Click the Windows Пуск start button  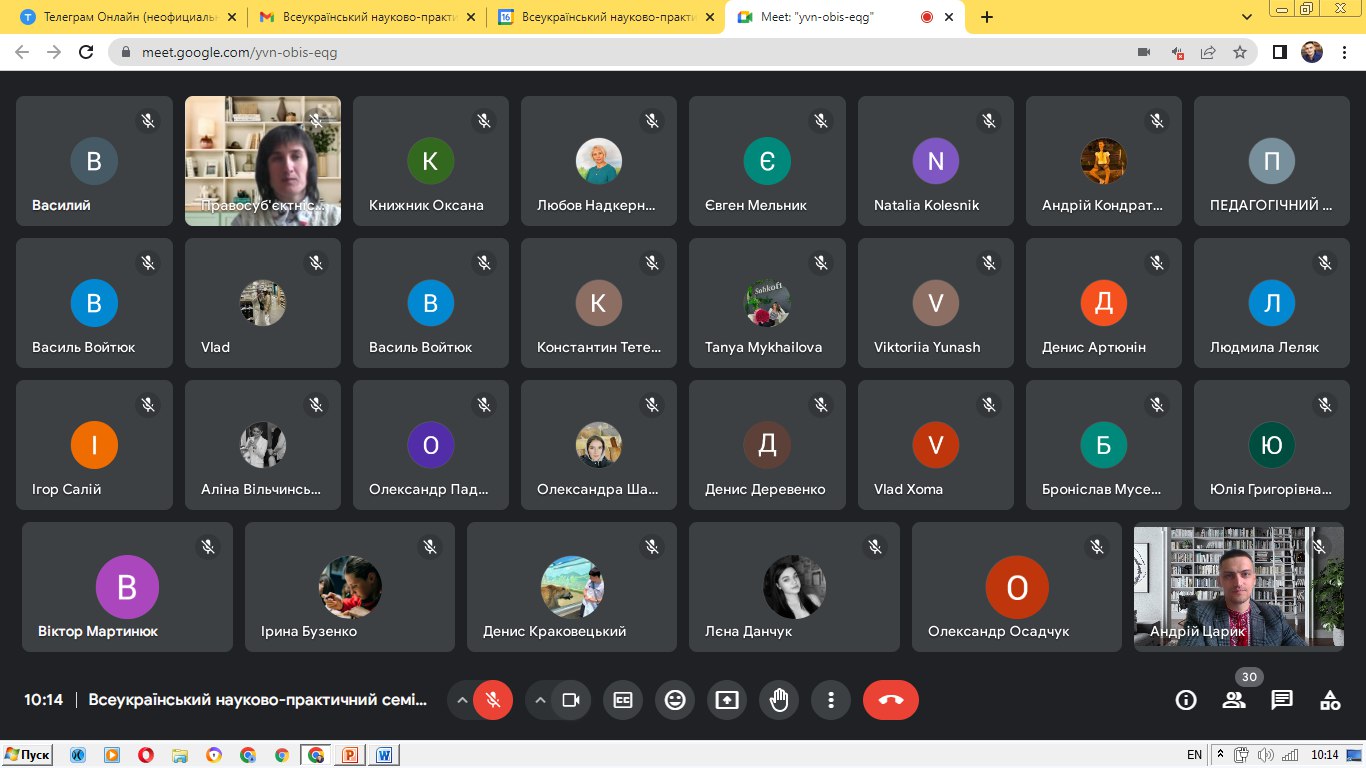(28, 755)
